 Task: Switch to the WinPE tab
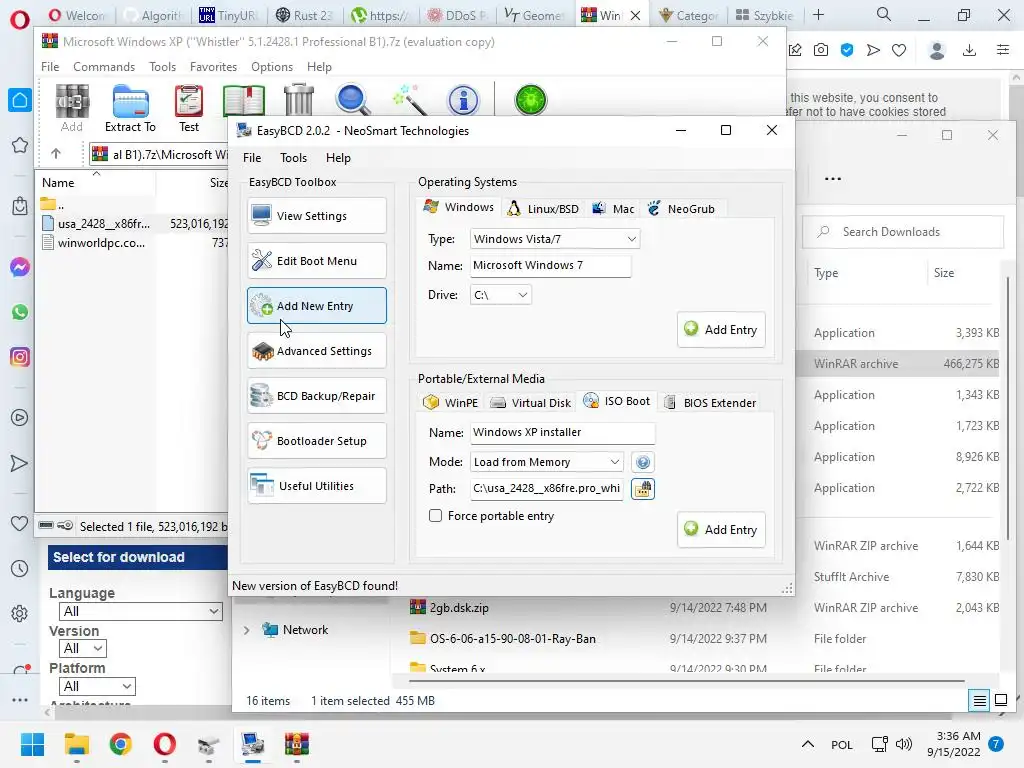[451, 402]
